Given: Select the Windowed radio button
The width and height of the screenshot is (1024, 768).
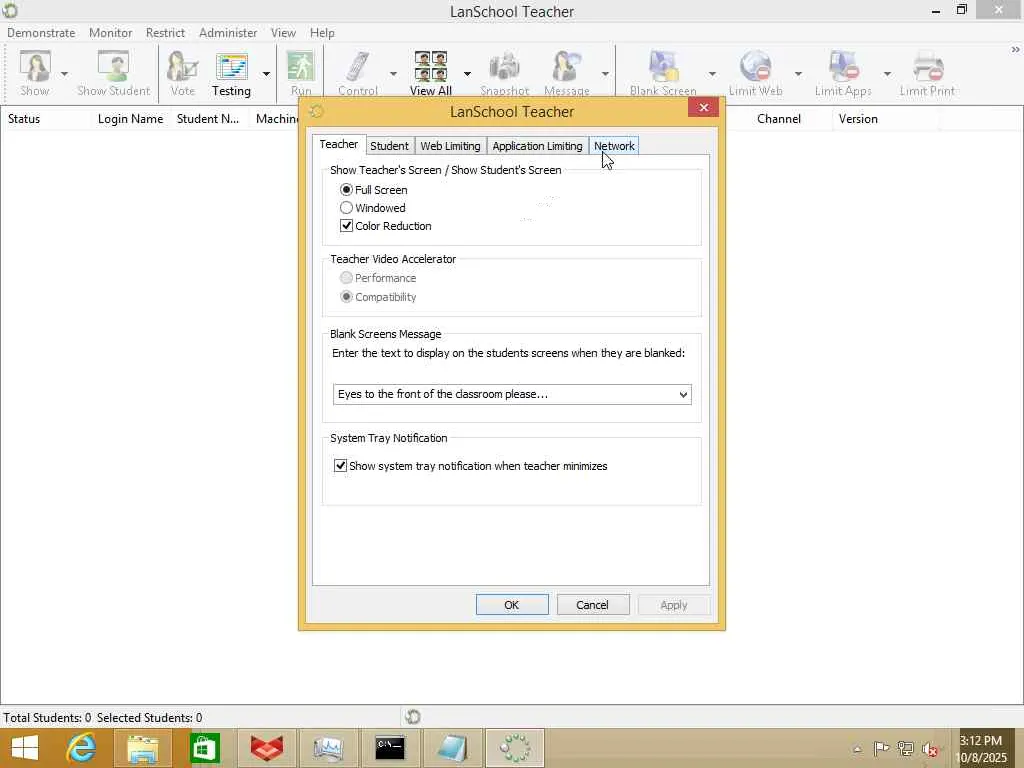Looking at the screenshot, I should pos(346,208).
